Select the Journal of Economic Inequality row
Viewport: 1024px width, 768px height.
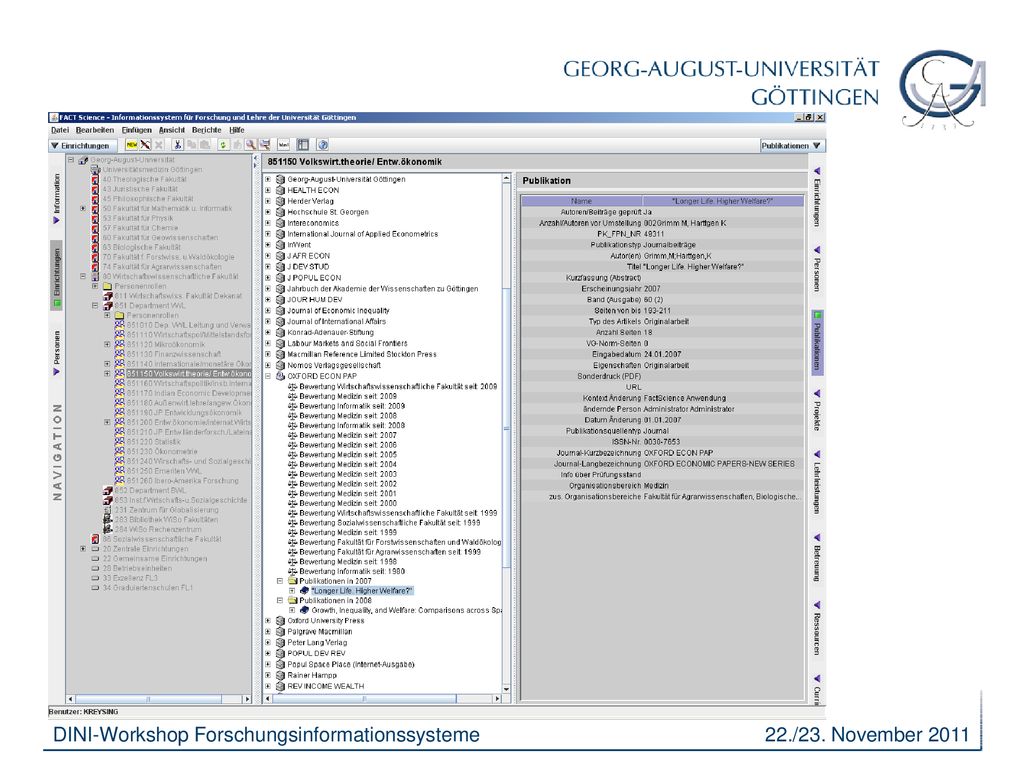[338, 310]
